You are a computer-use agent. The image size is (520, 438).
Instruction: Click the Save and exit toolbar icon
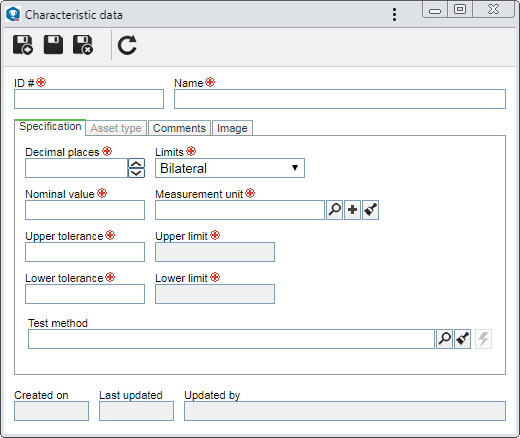(83, 45)
